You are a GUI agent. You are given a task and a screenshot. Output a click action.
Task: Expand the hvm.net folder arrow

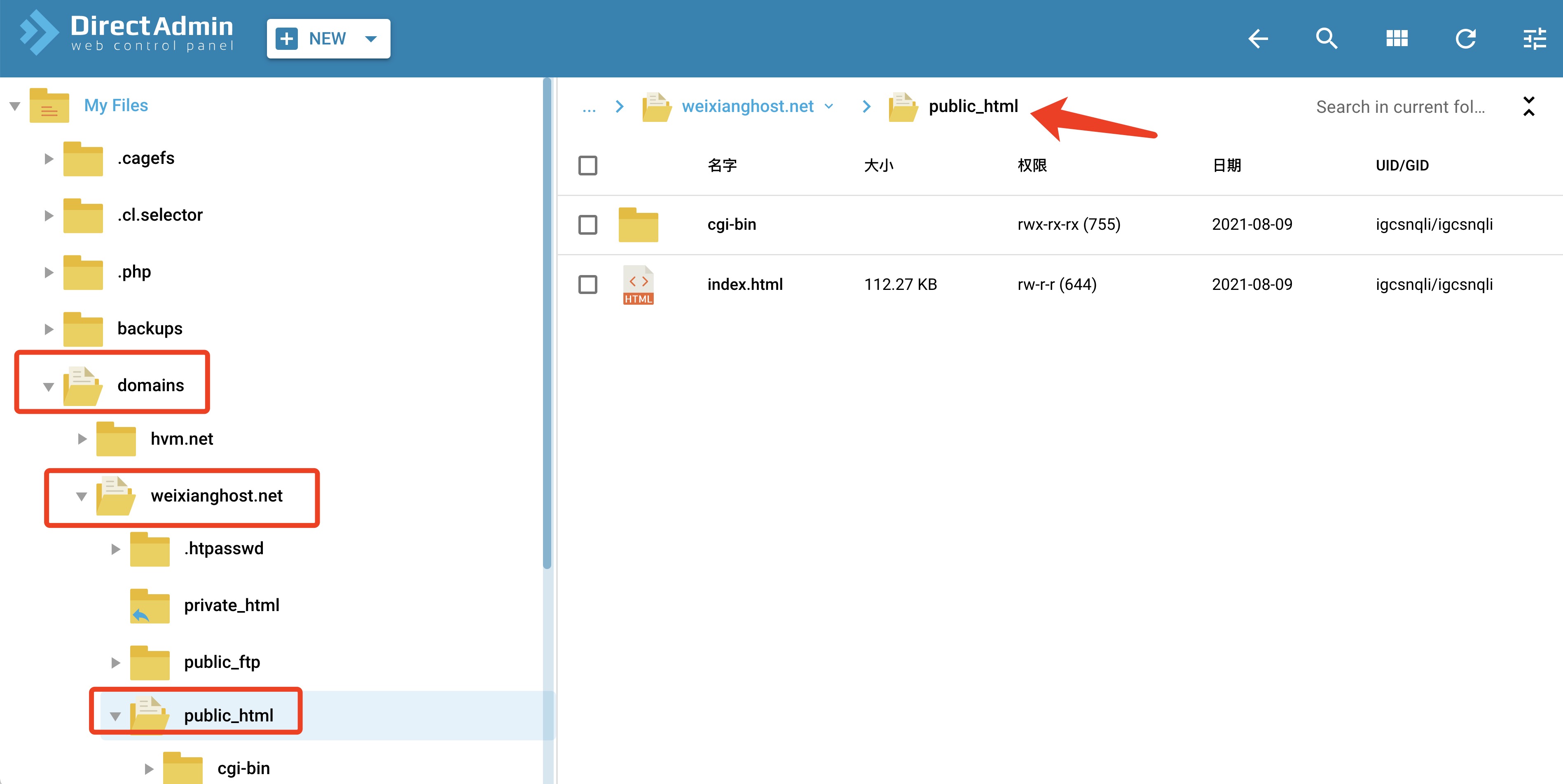[x=82, y=439]
